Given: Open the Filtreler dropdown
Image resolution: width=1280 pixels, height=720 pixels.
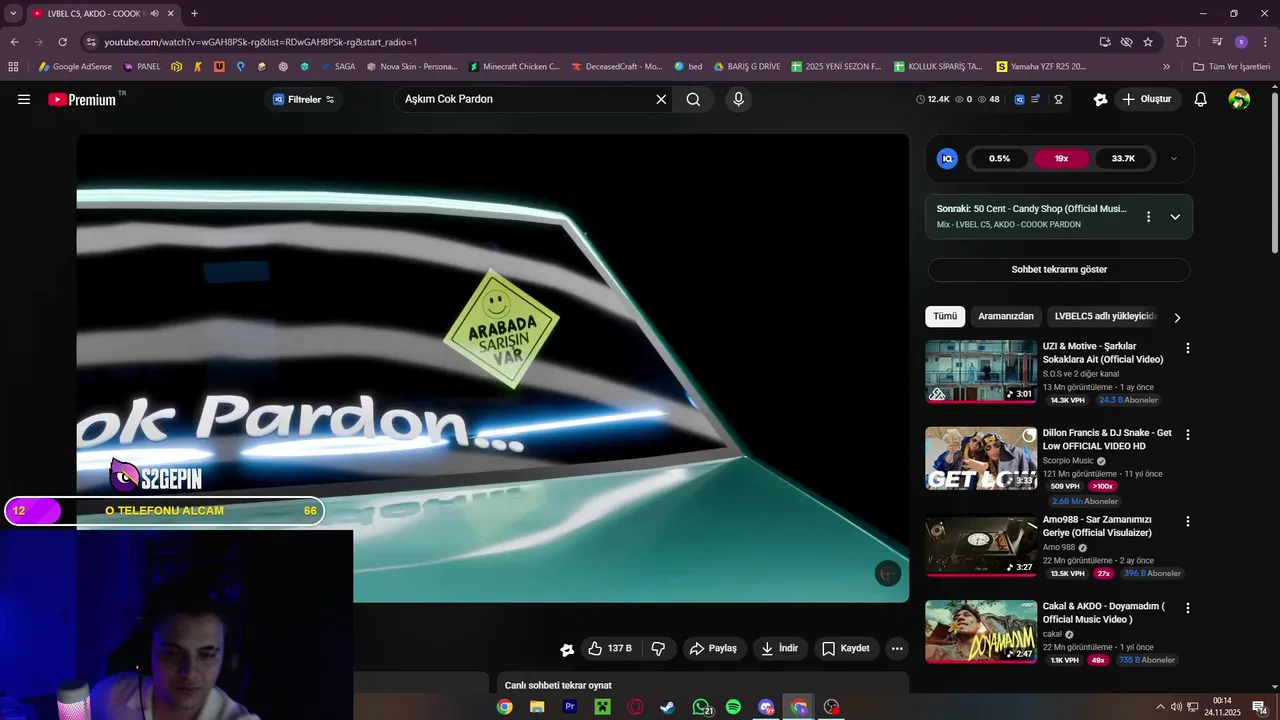Looking at the screenshot, I should [x=304, y=99].
